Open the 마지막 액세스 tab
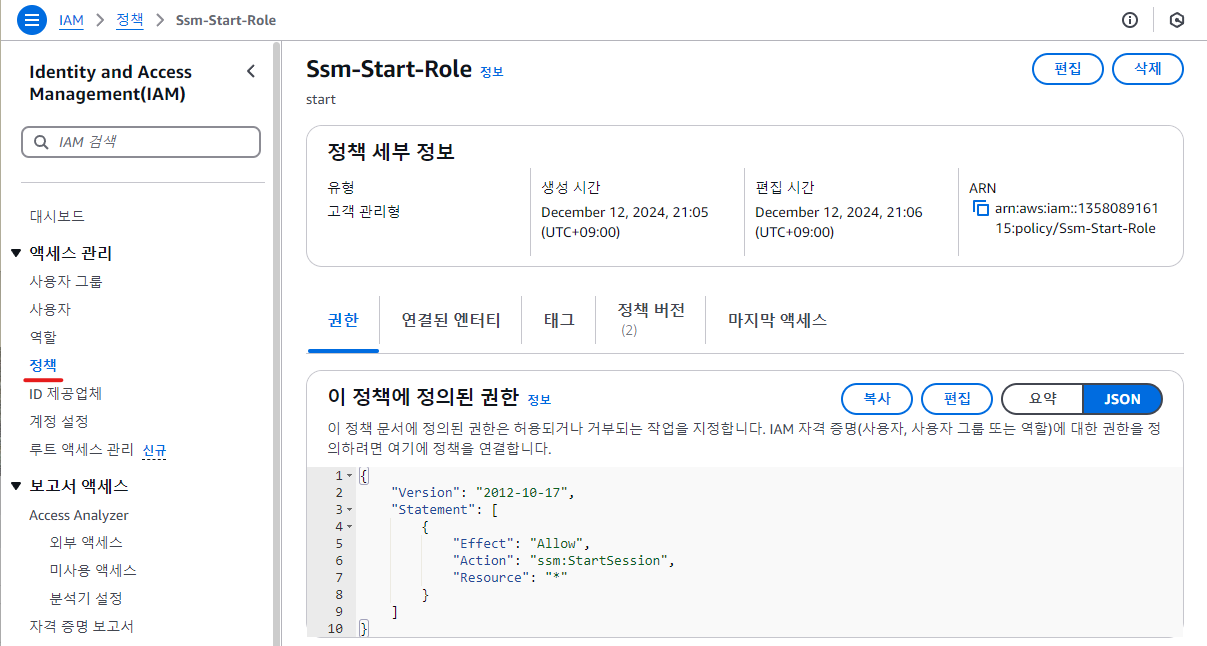 (778, 320)
